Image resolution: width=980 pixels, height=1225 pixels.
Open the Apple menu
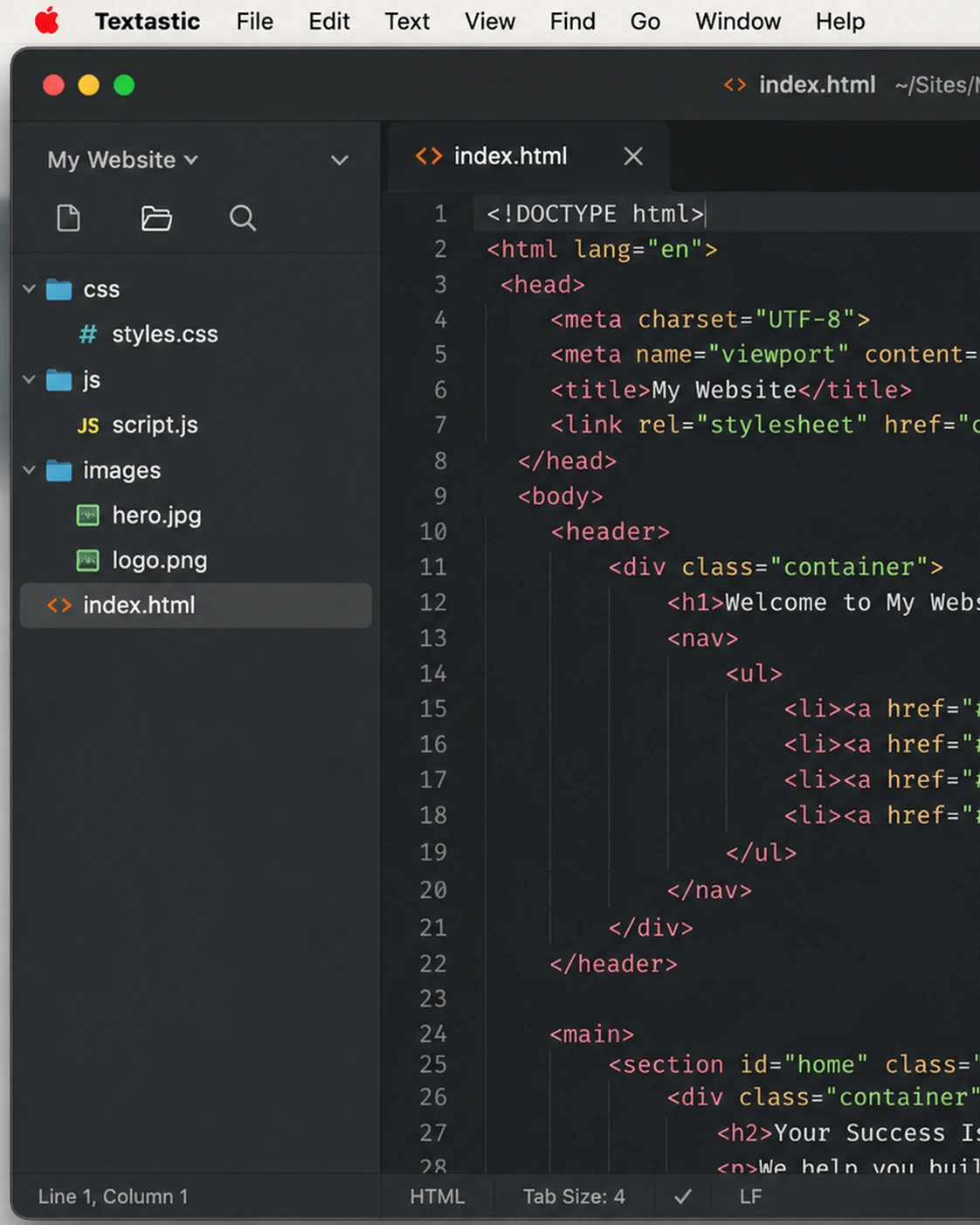pos(47,21)
